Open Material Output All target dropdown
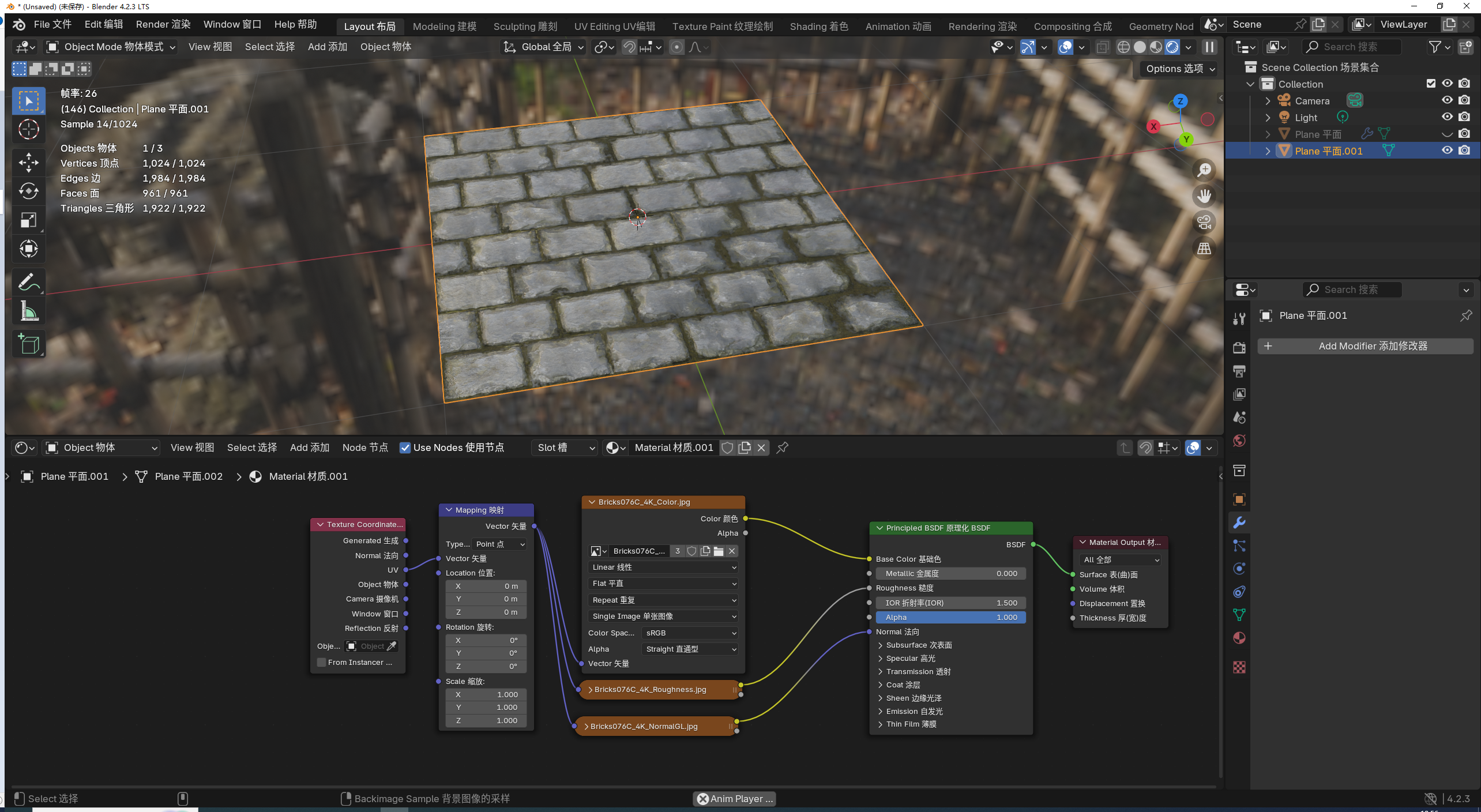 click(x=1120, y=559)
